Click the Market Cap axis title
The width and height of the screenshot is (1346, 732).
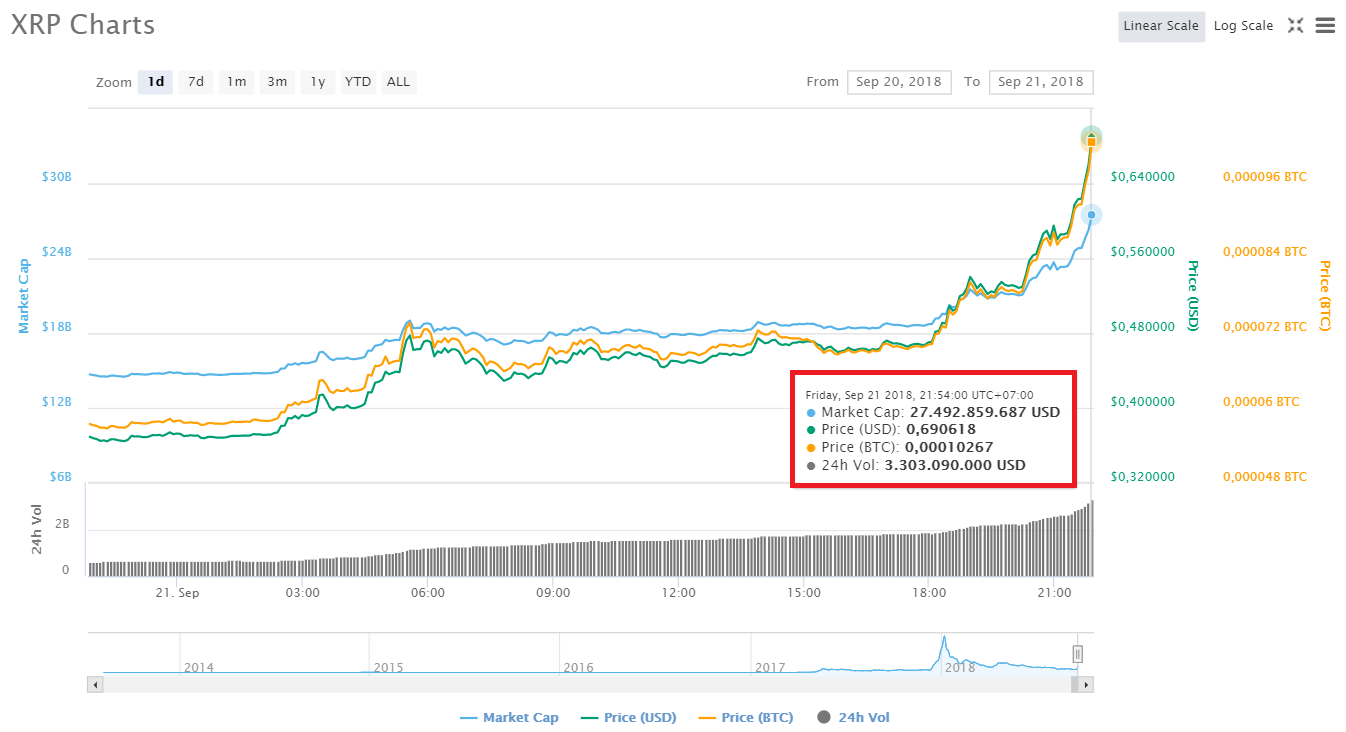[24, 296]
